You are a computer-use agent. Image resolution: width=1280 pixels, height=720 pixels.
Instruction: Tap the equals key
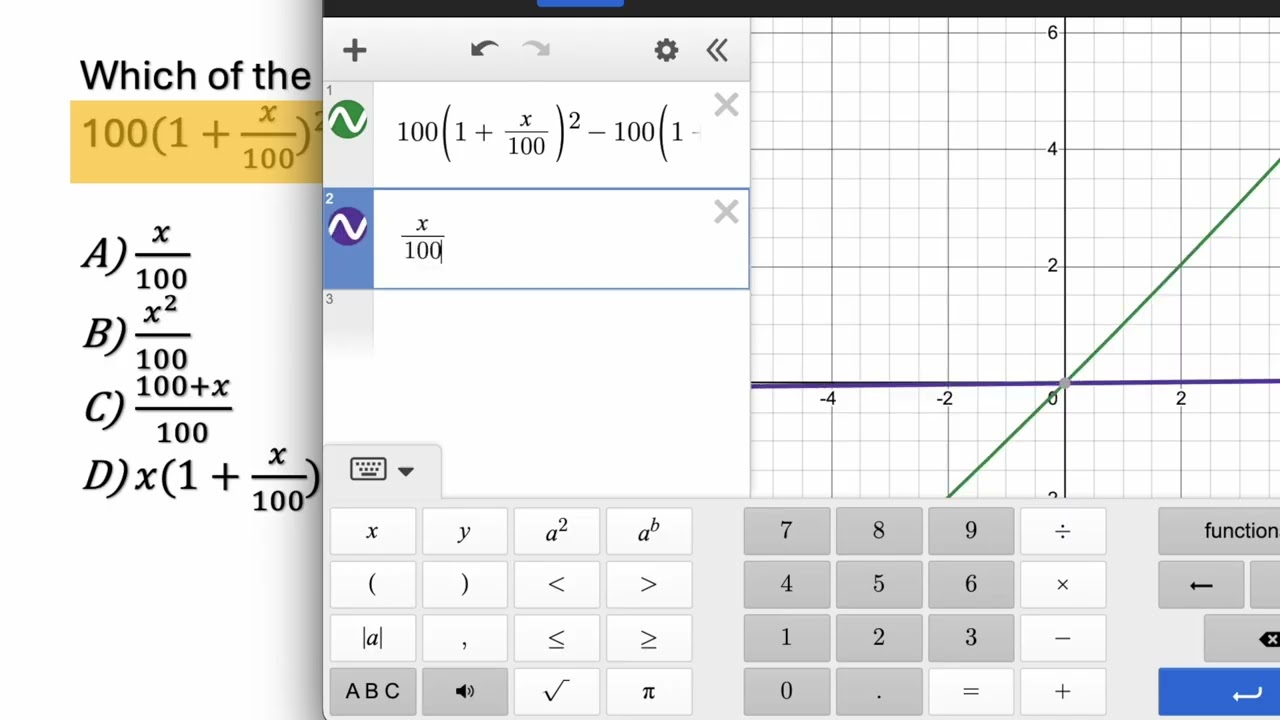point(970,692)
